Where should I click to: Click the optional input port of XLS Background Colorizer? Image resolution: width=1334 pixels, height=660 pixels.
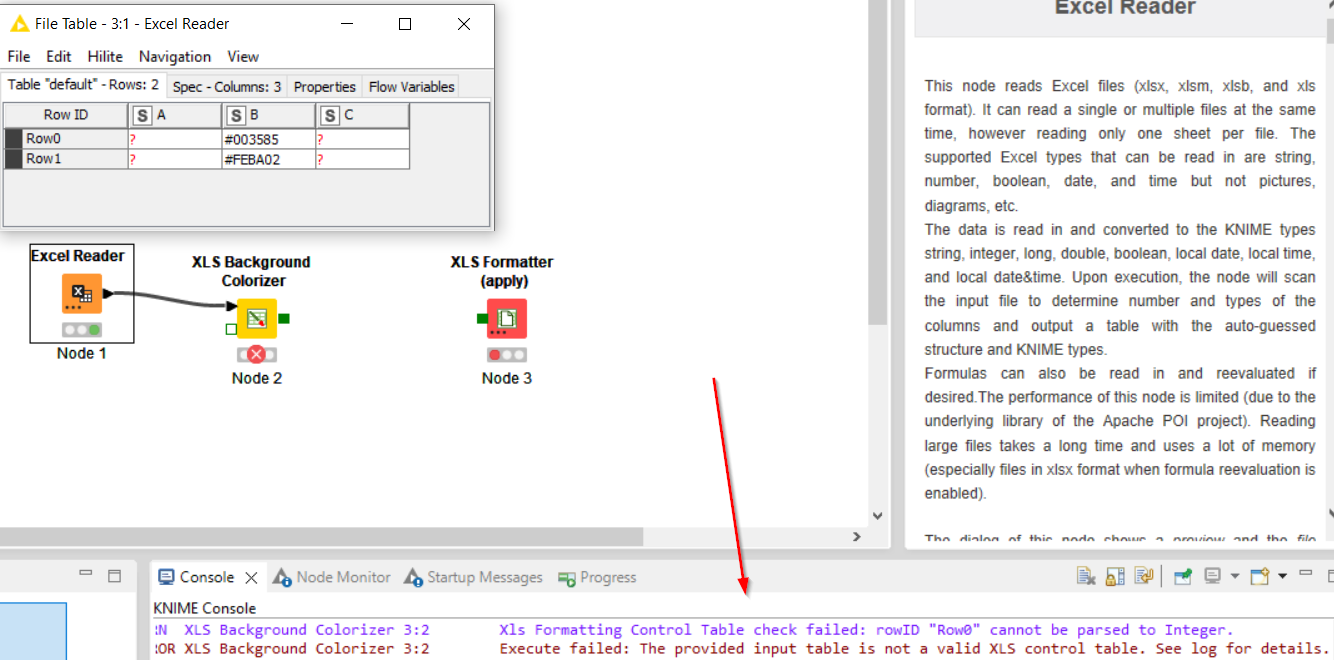coord(231,328)
